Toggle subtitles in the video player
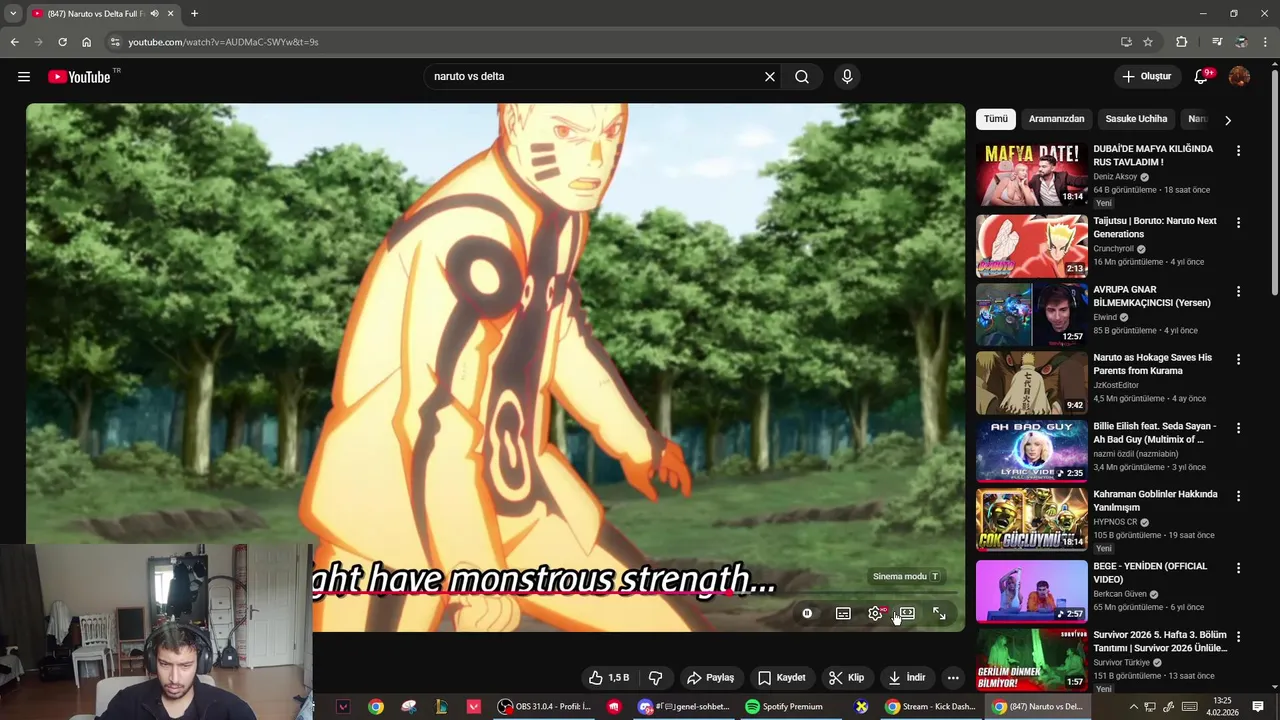 click(843, 614)
